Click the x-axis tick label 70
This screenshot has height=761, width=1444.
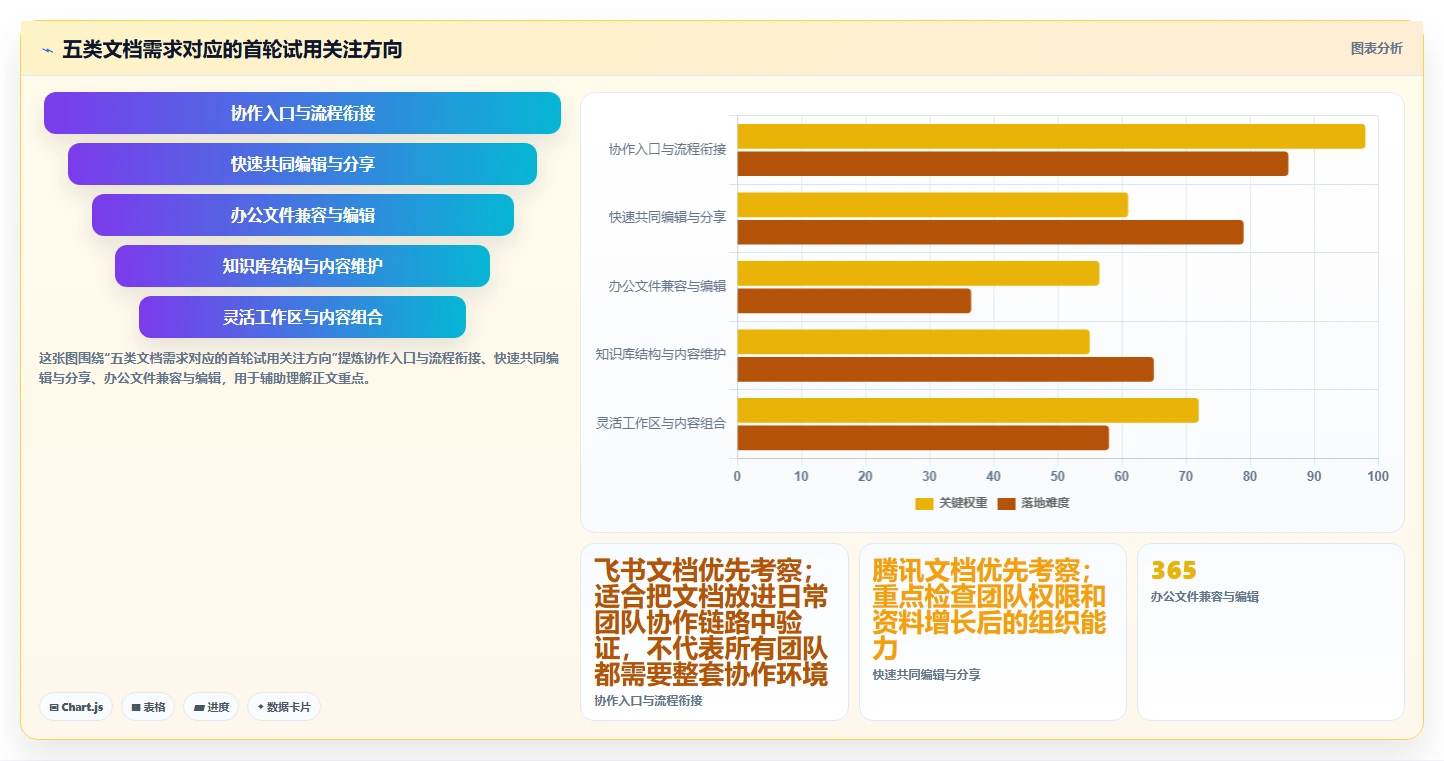point(1186,476)
